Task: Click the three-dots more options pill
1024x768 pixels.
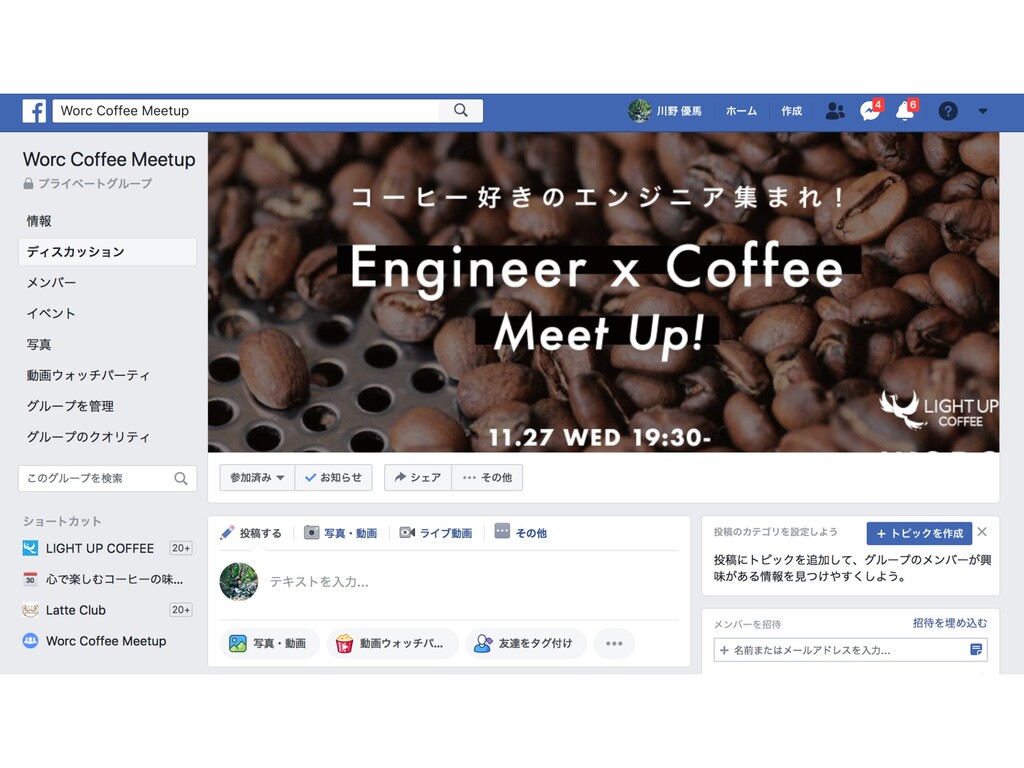Action: click(614, 643)
